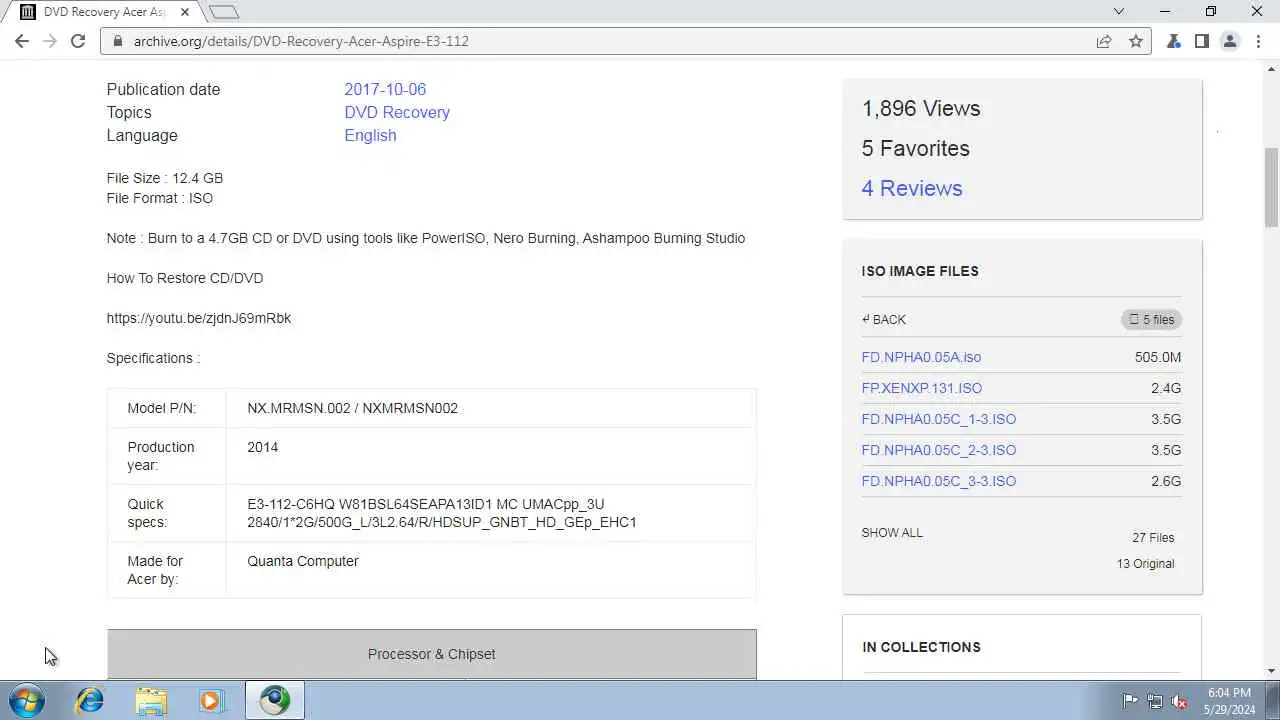Launch Internet Explorer from taskbar
The height and width of the screenshot is (720, 1280).
pyautogui.click(x=90, y=701)
